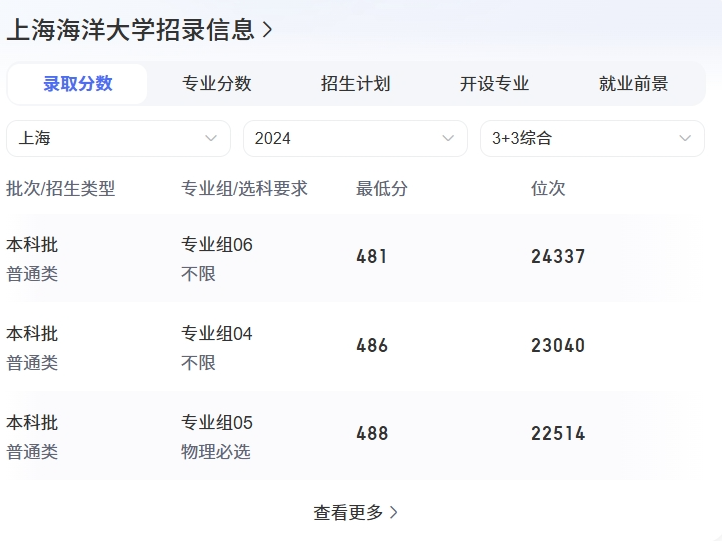Screen dimensions: 722x541
Task: Click the minimum score 488
Action: coord(372,434)
